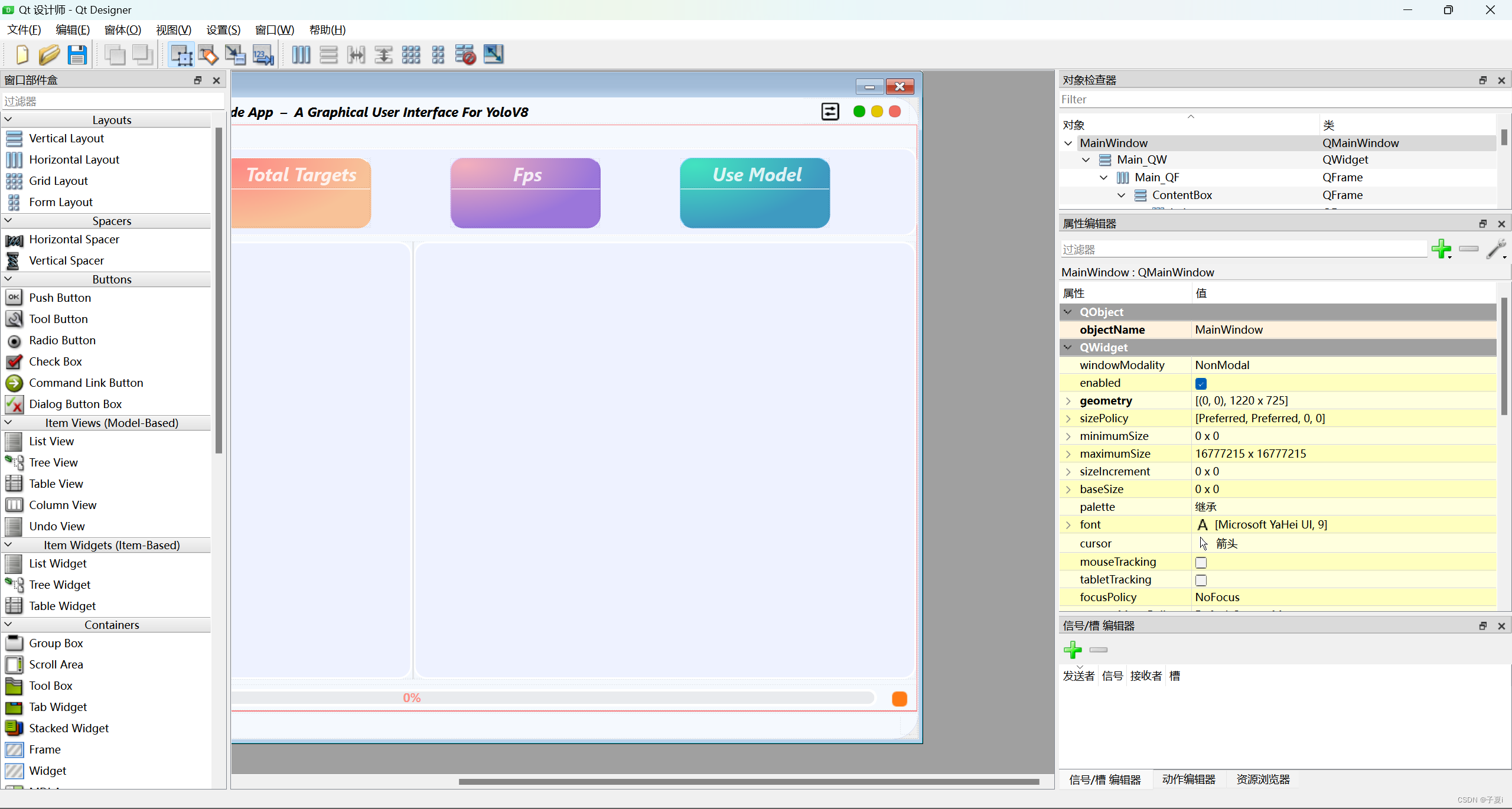Collapse the QWidget property section
The height and width of the screenshot is (809, 1512).
pos(1068,347)
